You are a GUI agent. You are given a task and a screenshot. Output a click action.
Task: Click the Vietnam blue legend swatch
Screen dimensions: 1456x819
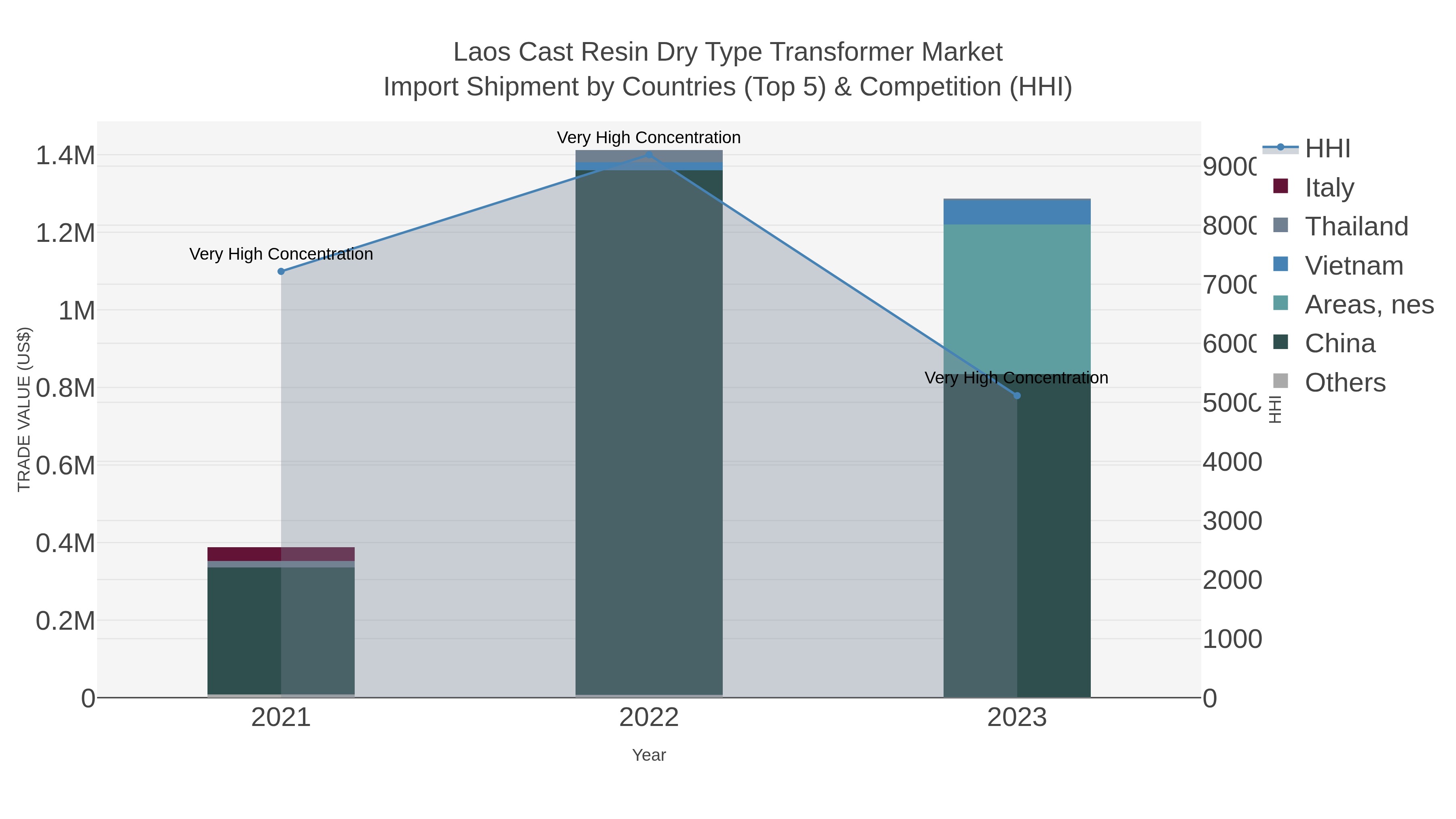pyautogui.click(x=1281, y=264)
